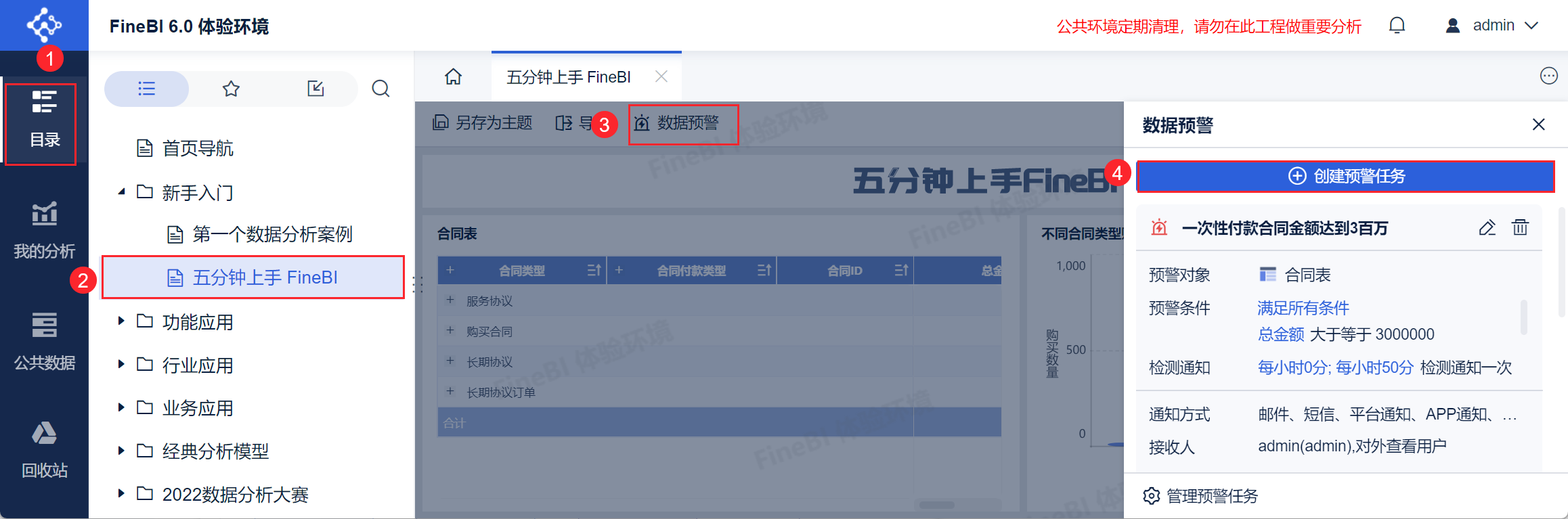Expand the 购买合同 table row

coord(450,330)
